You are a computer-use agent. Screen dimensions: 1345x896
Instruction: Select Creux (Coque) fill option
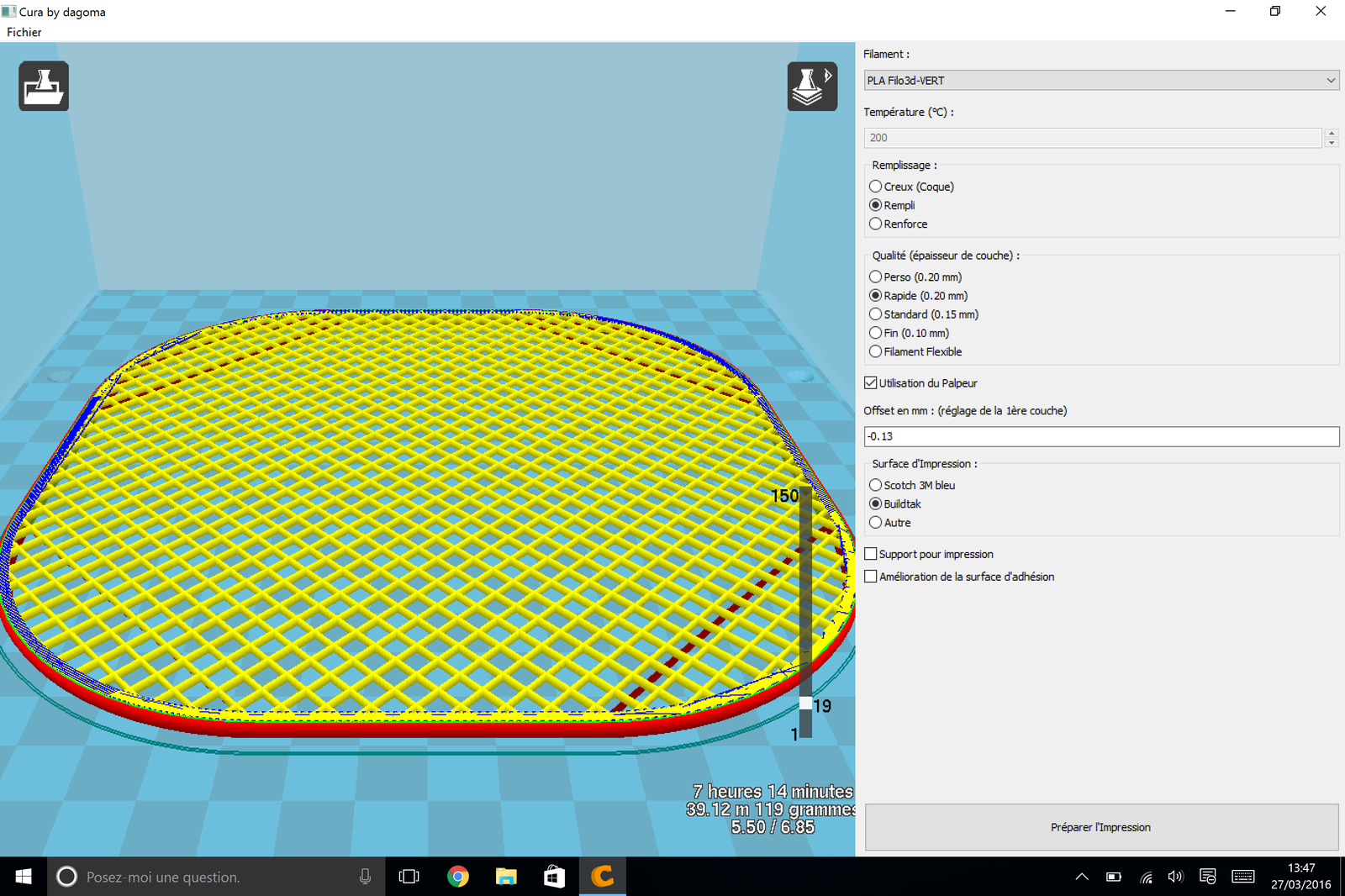pos(912,187)
